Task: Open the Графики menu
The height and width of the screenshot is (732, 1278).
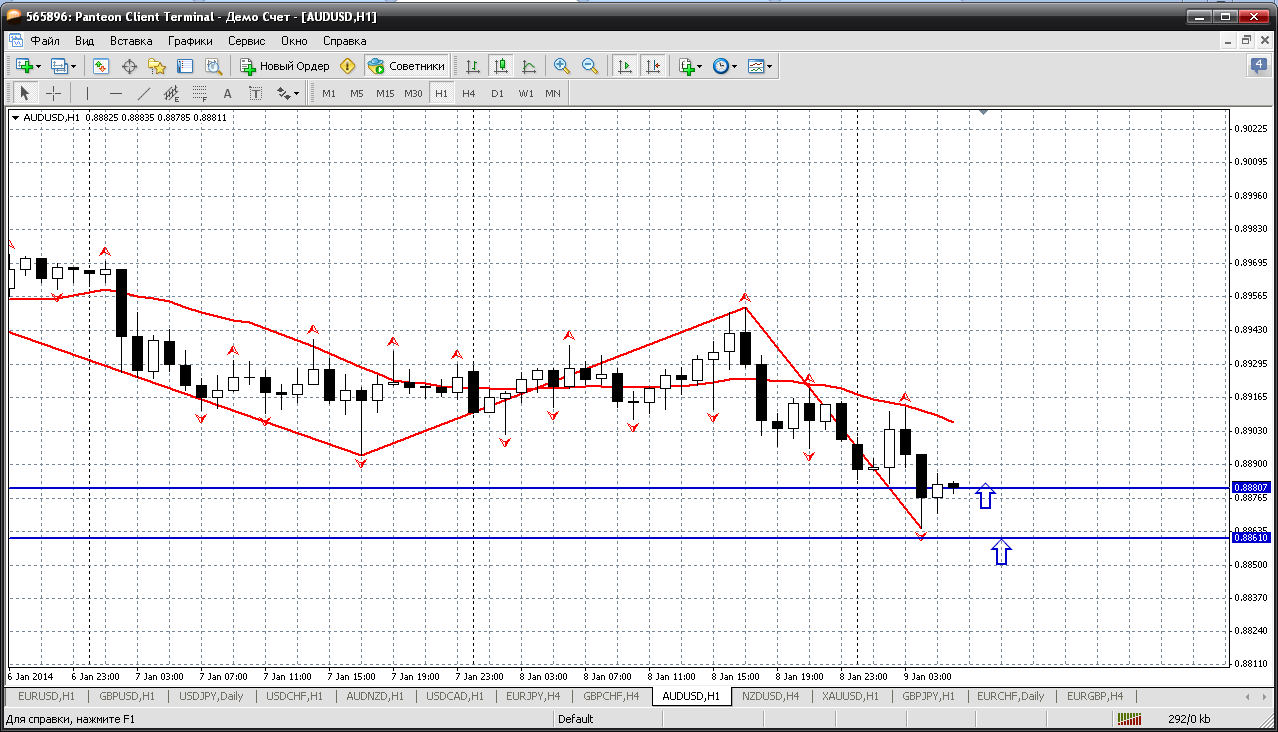Action: 190,41
